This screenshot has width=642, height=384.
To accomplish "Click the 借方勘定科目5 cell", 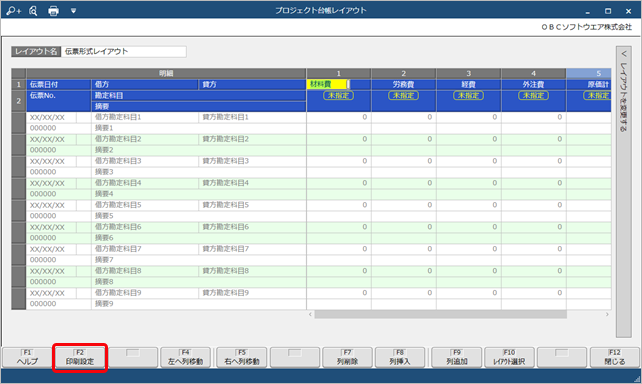I will [x=145, y=205].
